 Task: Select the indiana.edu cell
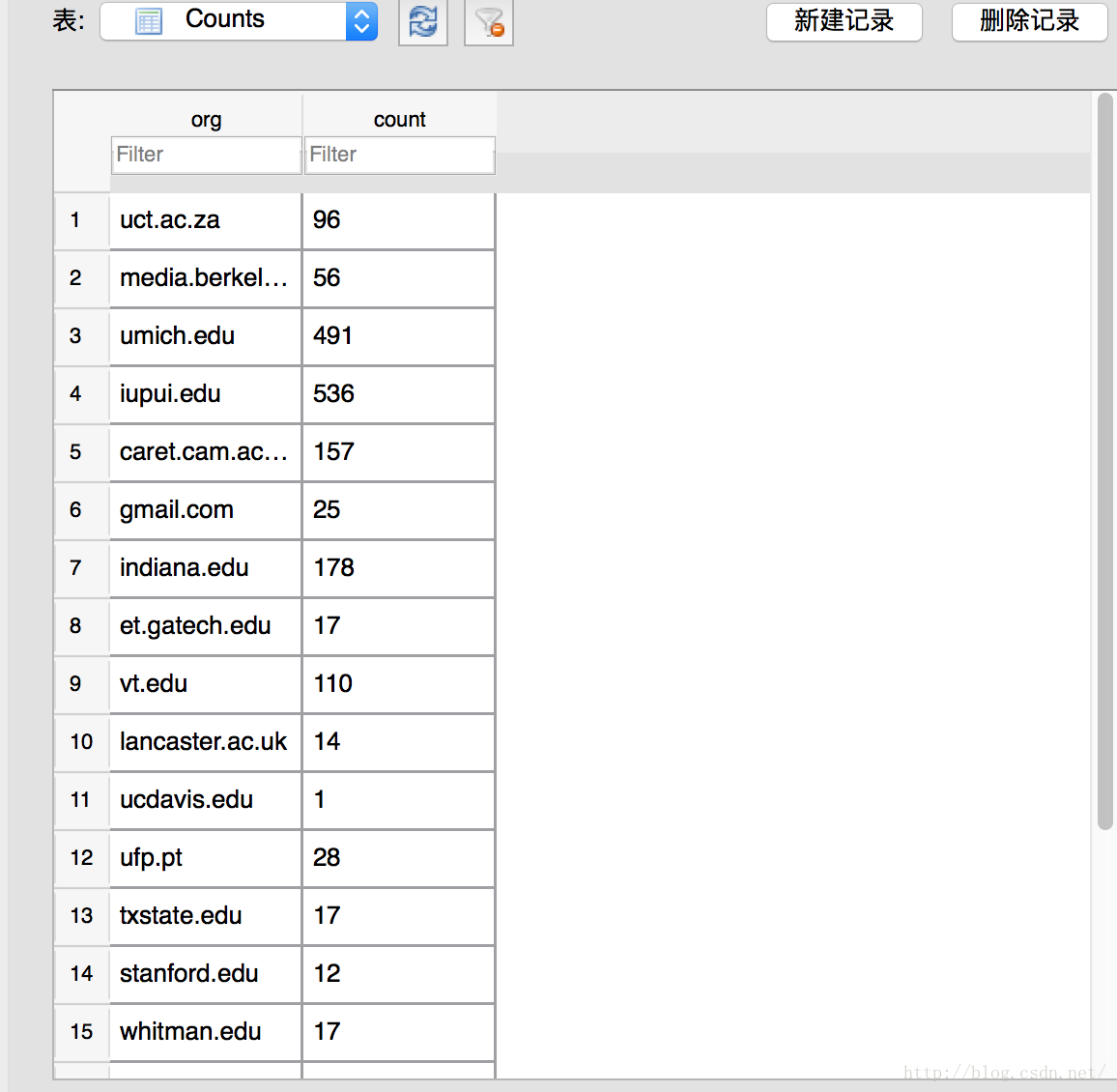pyautogui.click(x=206, y=568)
